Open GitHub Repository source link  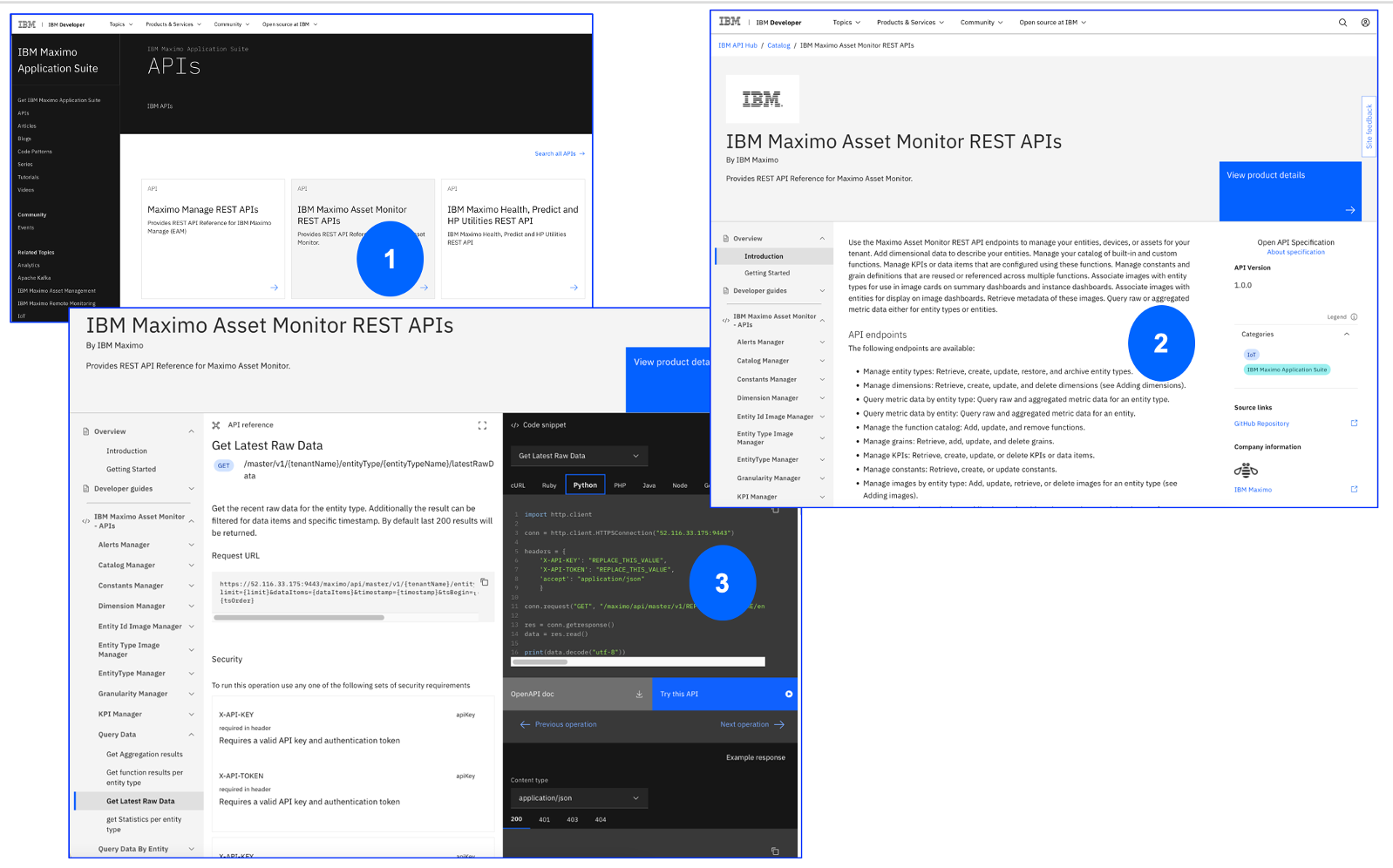click(1261, 424)
